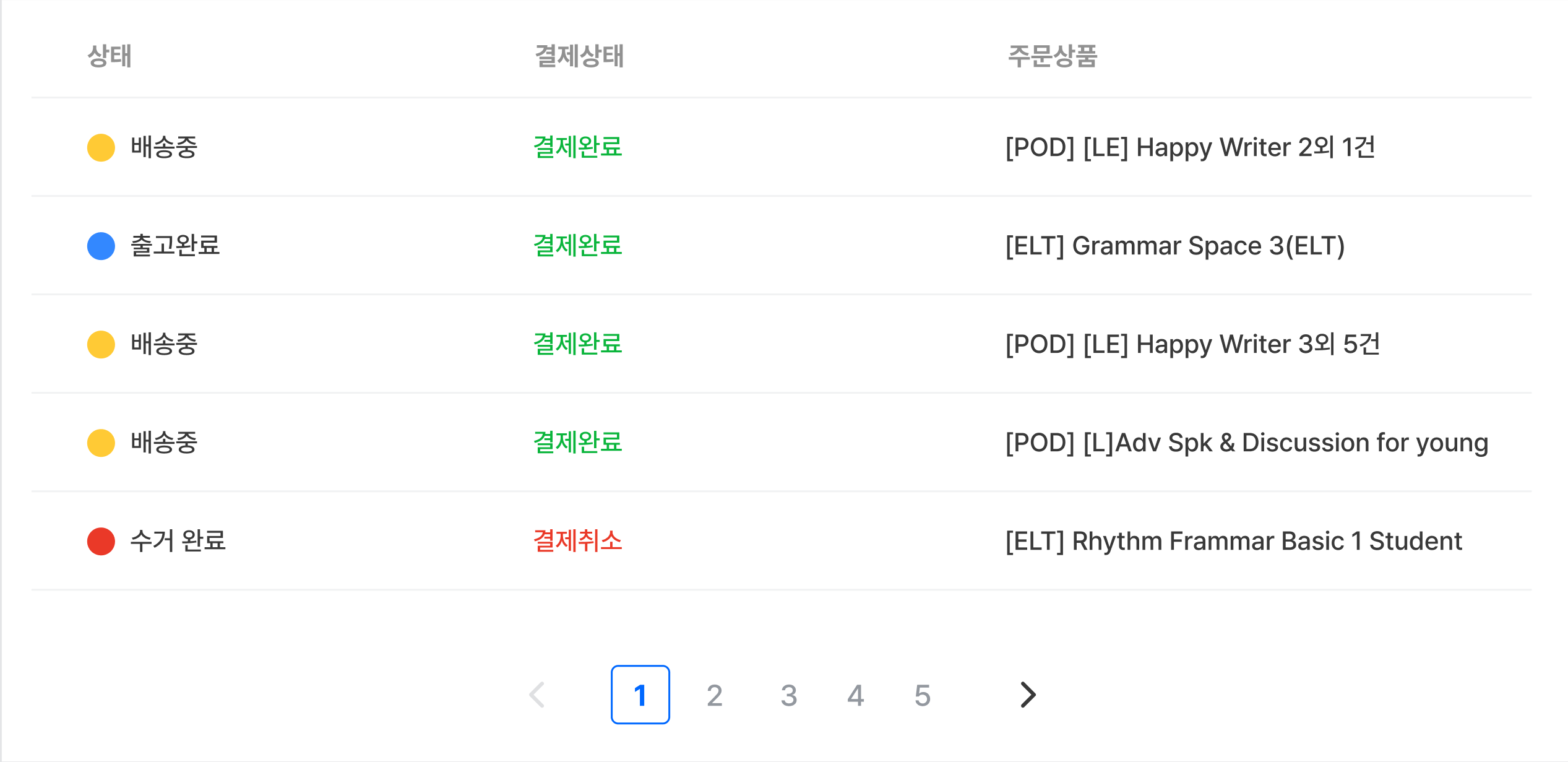Click the next page arrow

click(x=1028, y=695)
